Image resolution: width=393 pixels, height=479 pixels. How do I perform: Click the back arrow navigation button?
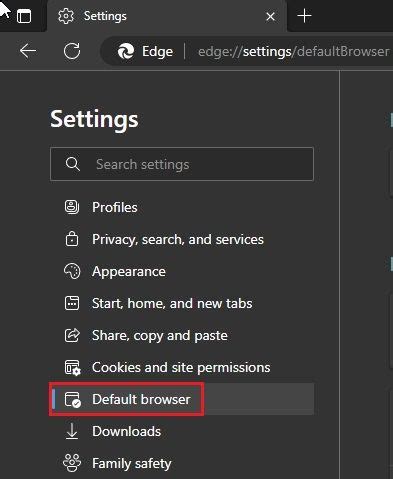click(28, 51)
